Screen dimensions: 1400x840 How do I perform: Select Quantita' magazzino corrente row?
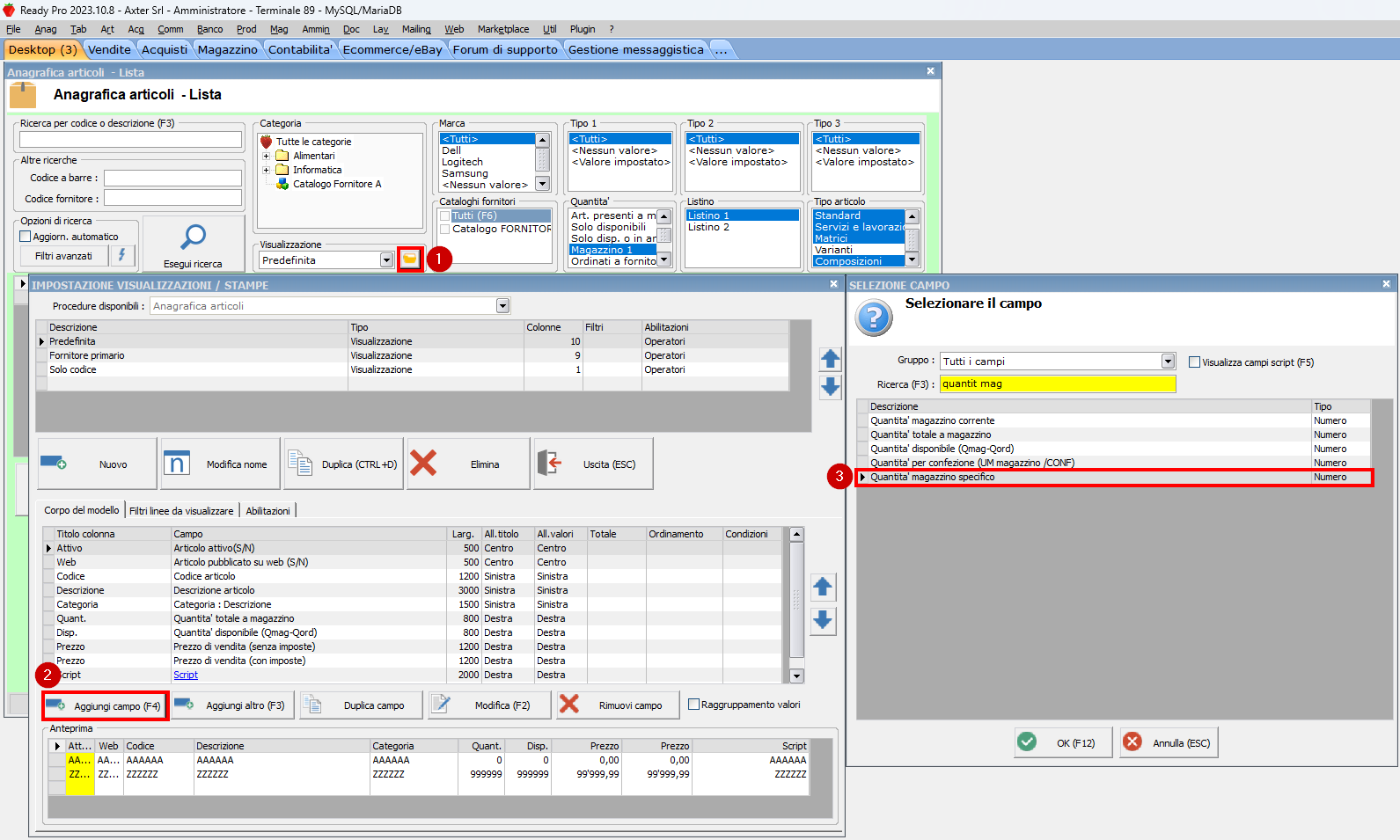(x=1113, y=420)
